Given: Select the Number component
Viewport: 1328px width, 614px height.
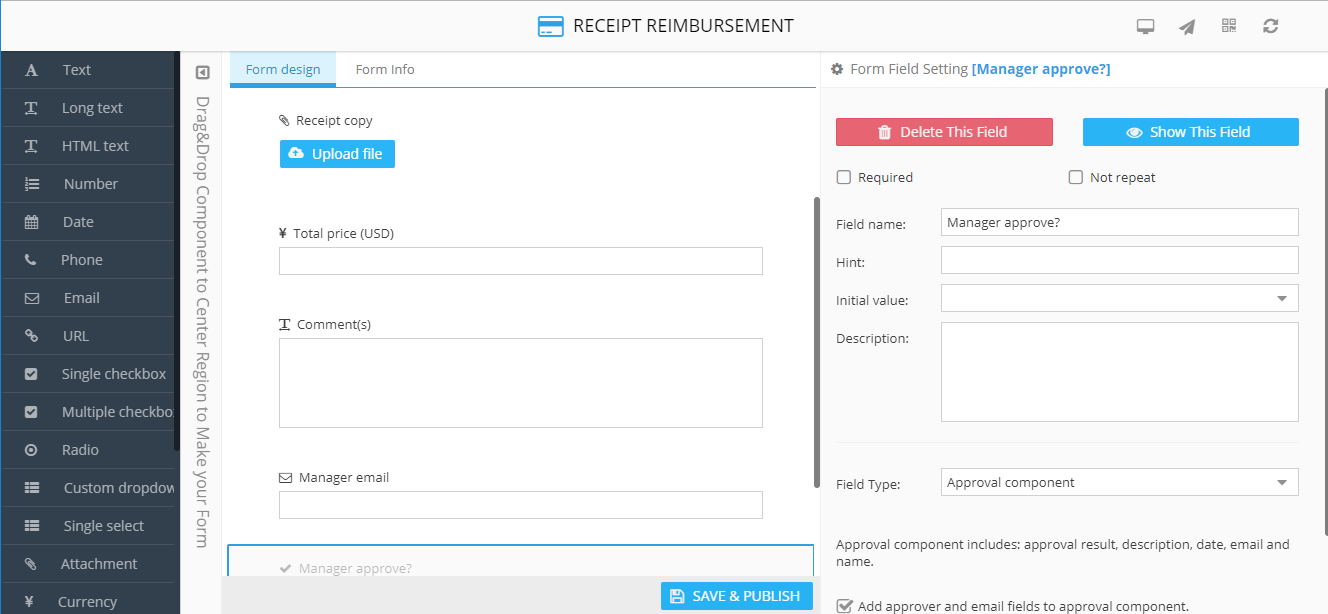Looking at the screenshot, I should (x=88, y=184).
